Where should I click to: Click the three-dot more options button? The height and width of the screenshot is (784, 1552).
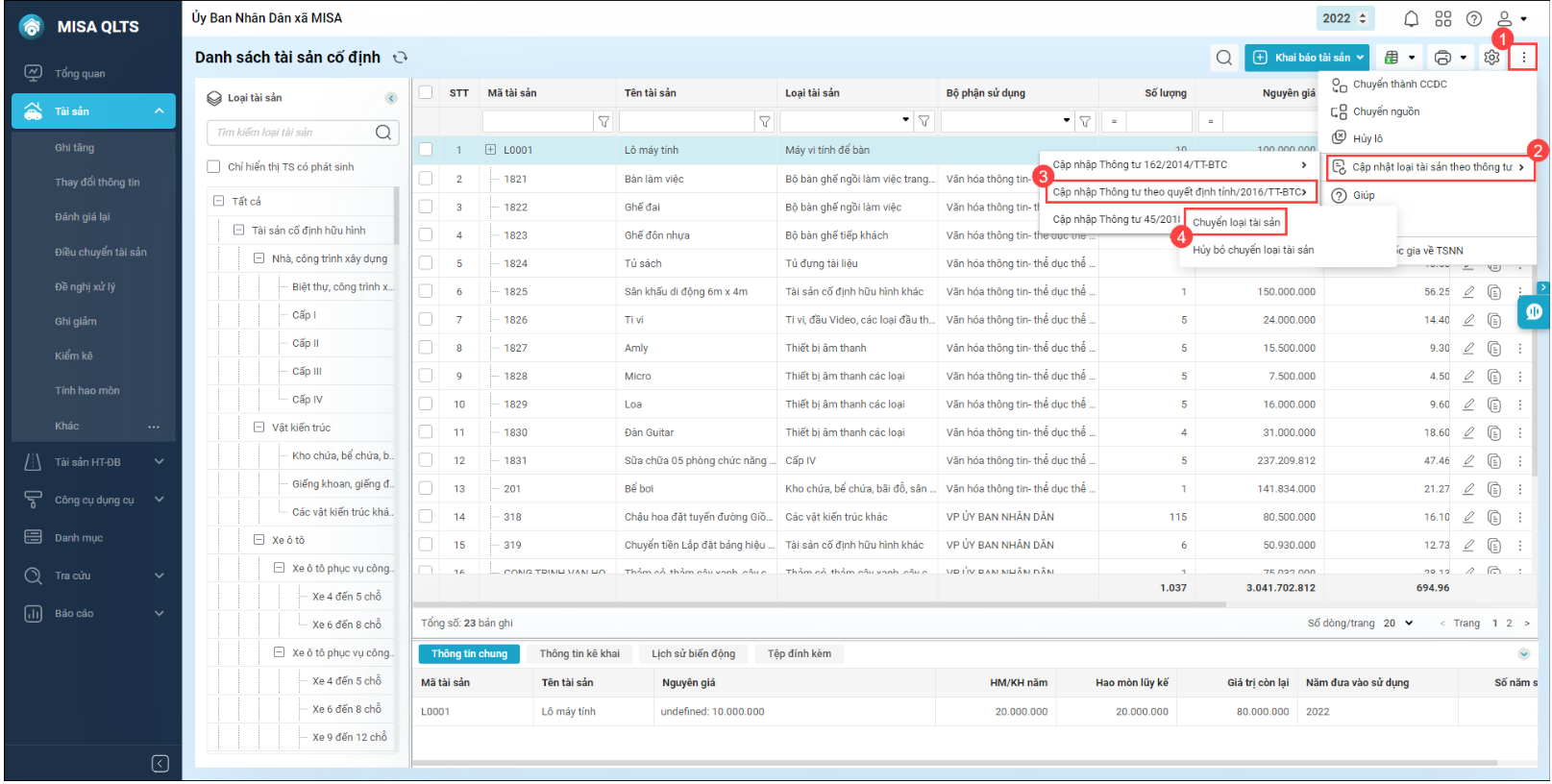click(1523, 58)
